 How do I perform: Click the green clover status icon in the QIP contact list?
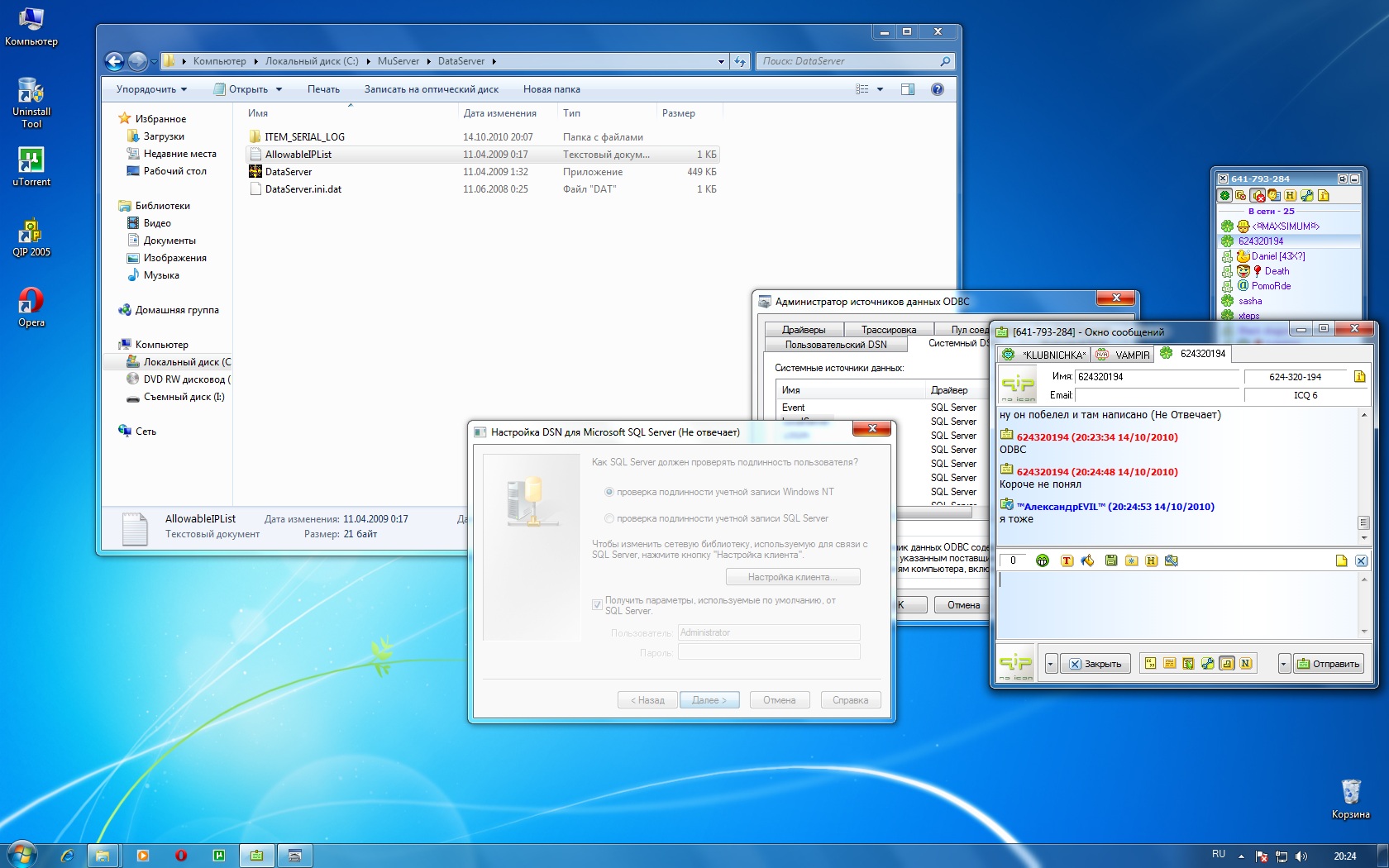coord(1225,195)
